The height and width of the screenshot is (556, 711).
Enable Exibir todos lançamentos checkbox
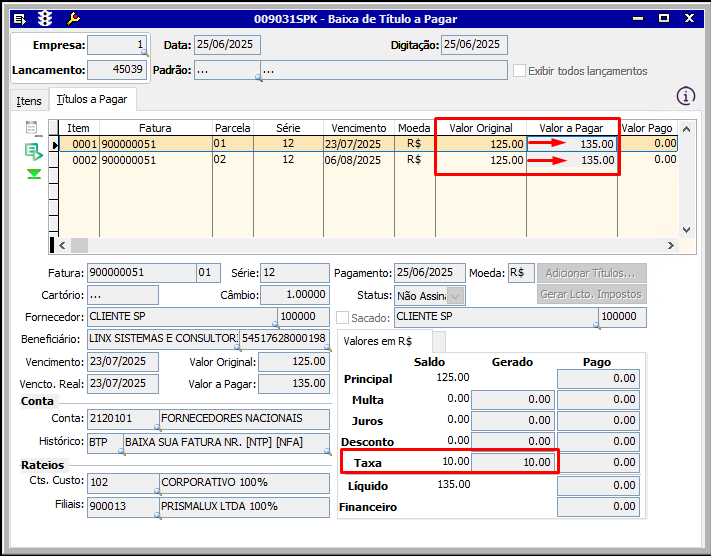point(519,71)
